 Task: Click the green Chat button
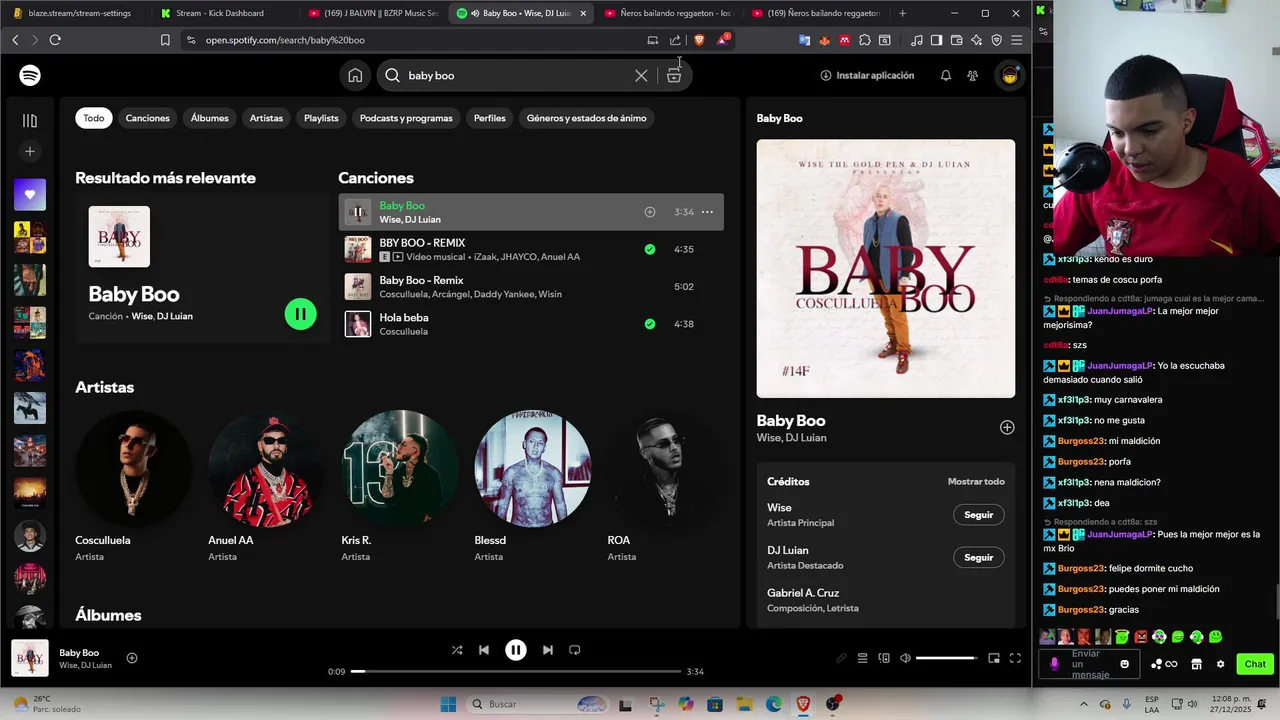tap(1254, 664)
